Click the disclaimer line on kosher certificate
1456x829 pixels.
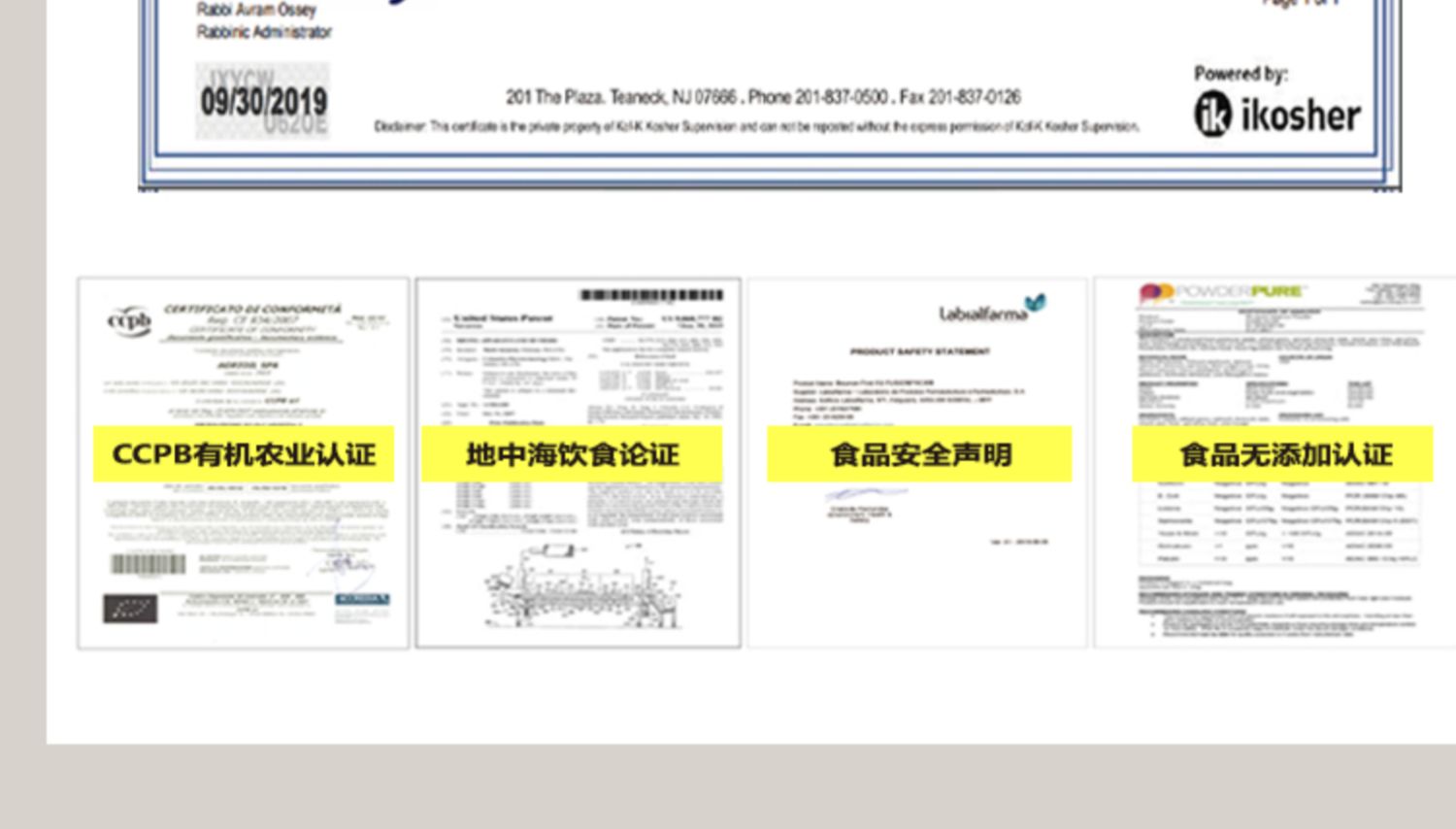tap(756, 126)
